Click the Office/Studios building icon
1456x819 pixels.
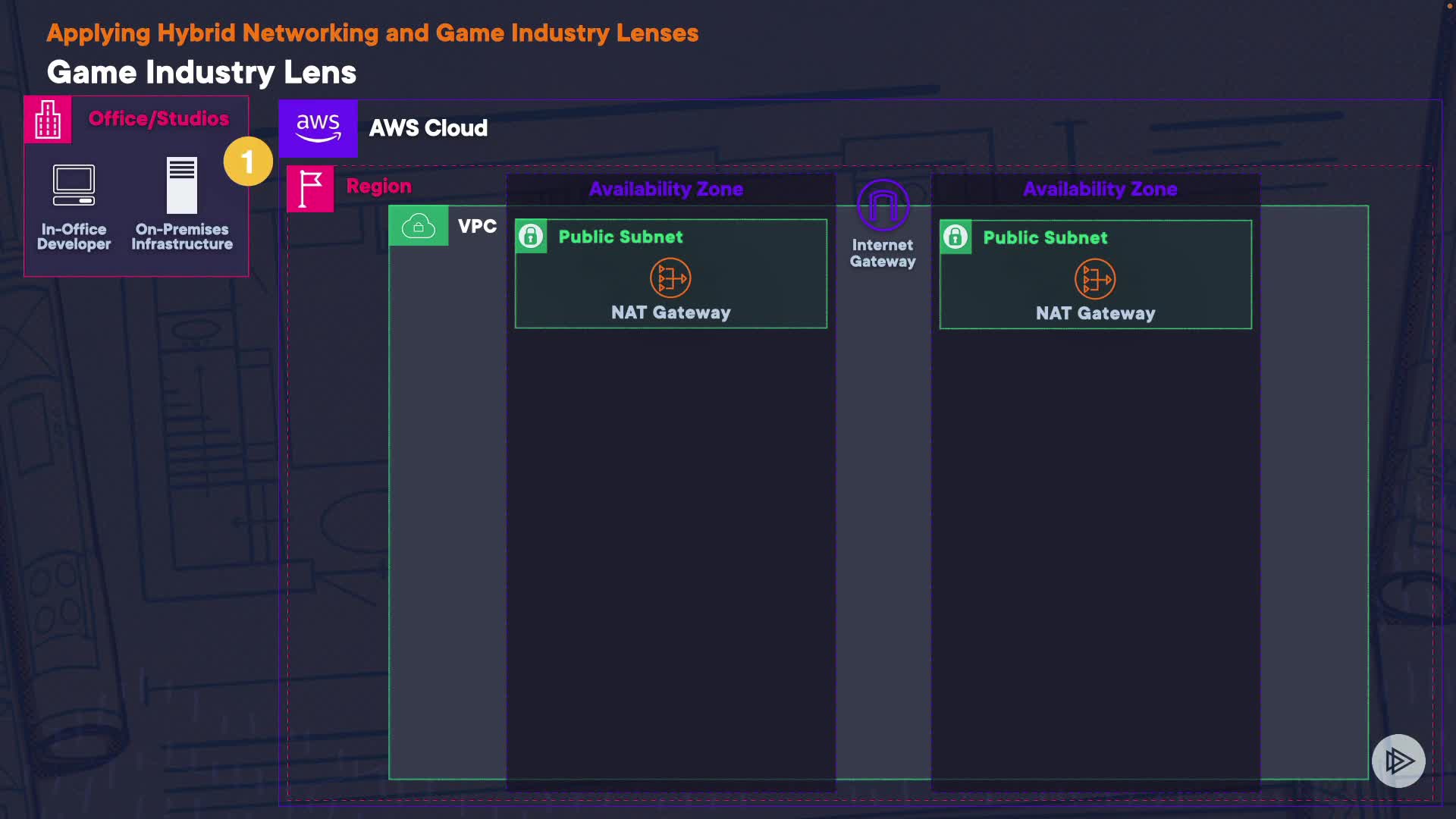48,120
